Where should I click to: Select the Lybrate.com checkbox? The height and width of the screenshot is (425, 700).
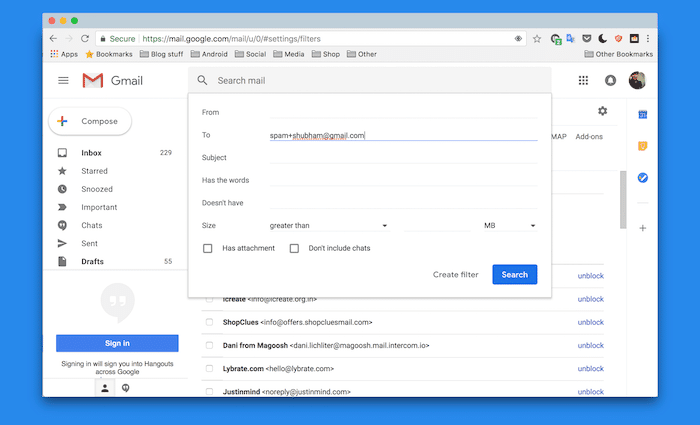209,368
